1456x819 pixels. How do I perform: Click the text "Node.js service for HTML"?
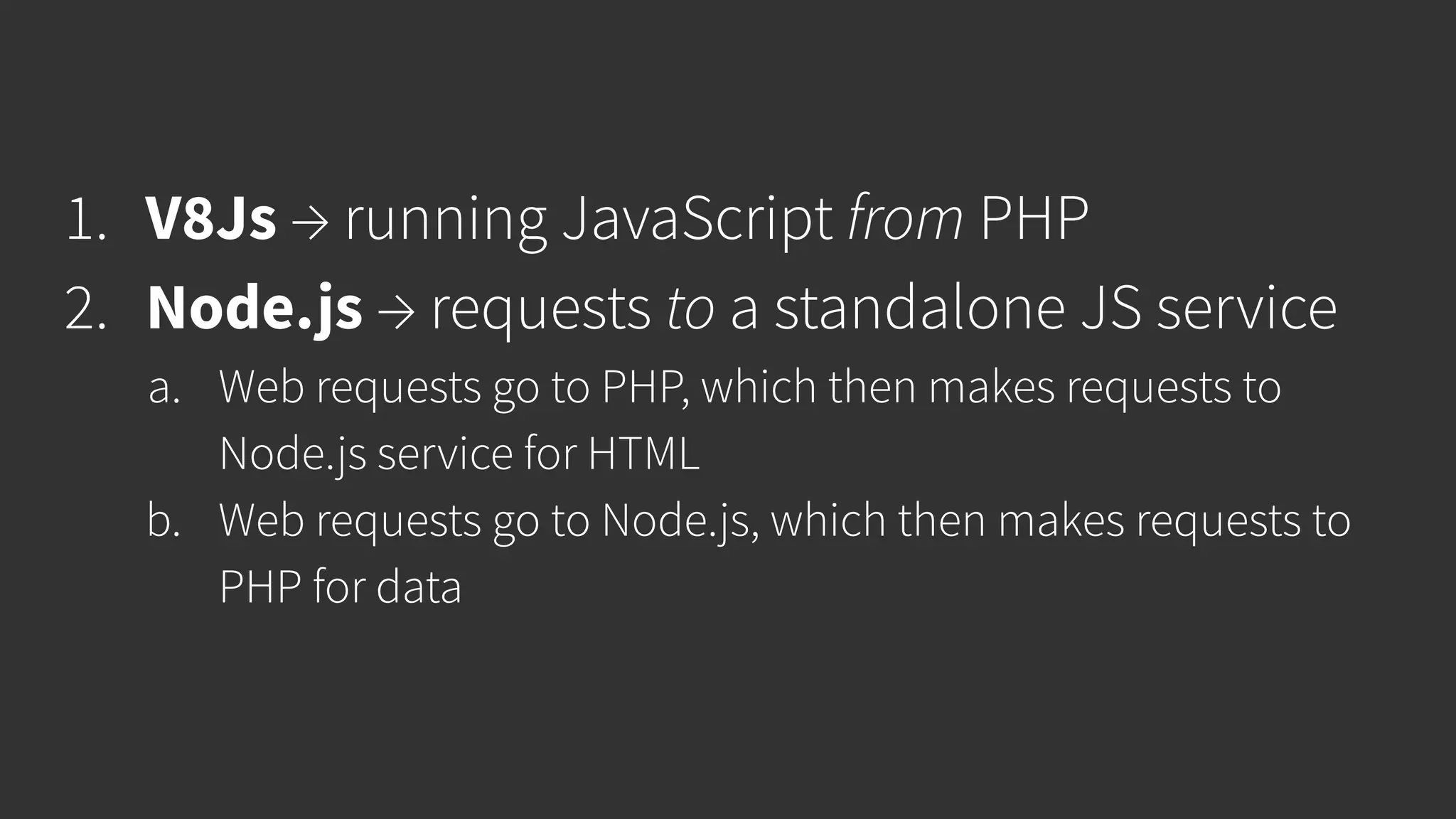tap(459, 454)
